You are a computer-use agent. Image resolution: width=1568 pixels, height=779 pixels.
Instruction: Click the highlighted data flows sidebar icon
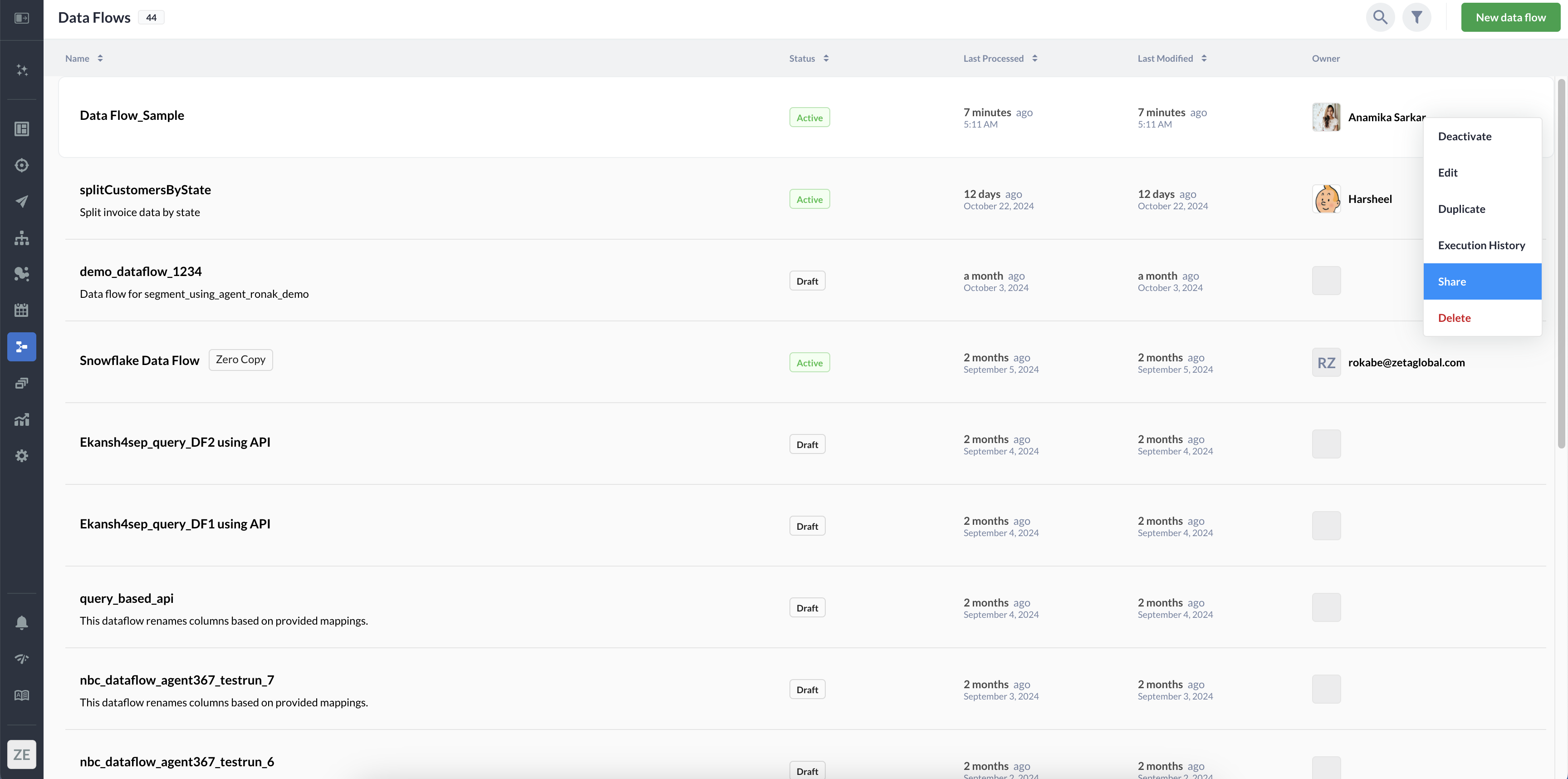22,346
